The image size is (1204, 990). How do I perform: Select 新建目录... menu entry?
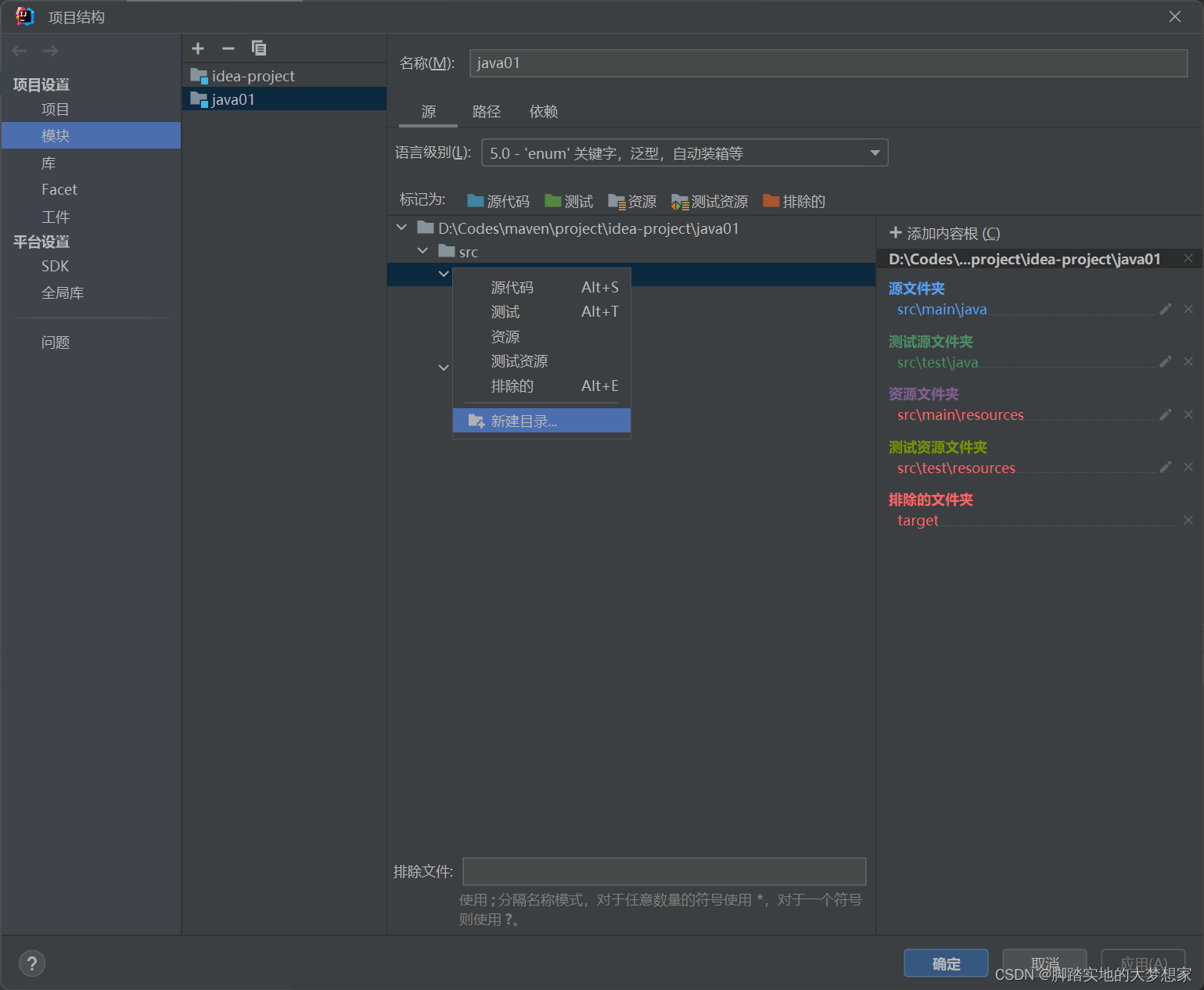[x=541, y=421]
